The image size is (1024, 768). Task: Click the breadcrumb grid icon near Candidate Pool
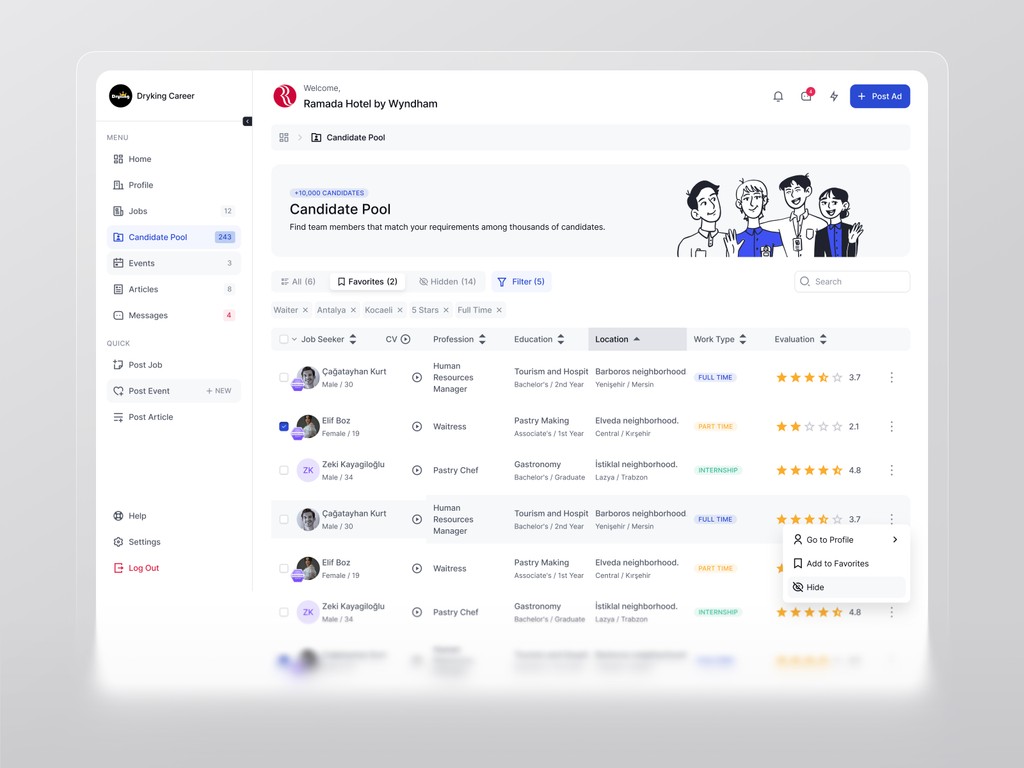coord(285,137)
